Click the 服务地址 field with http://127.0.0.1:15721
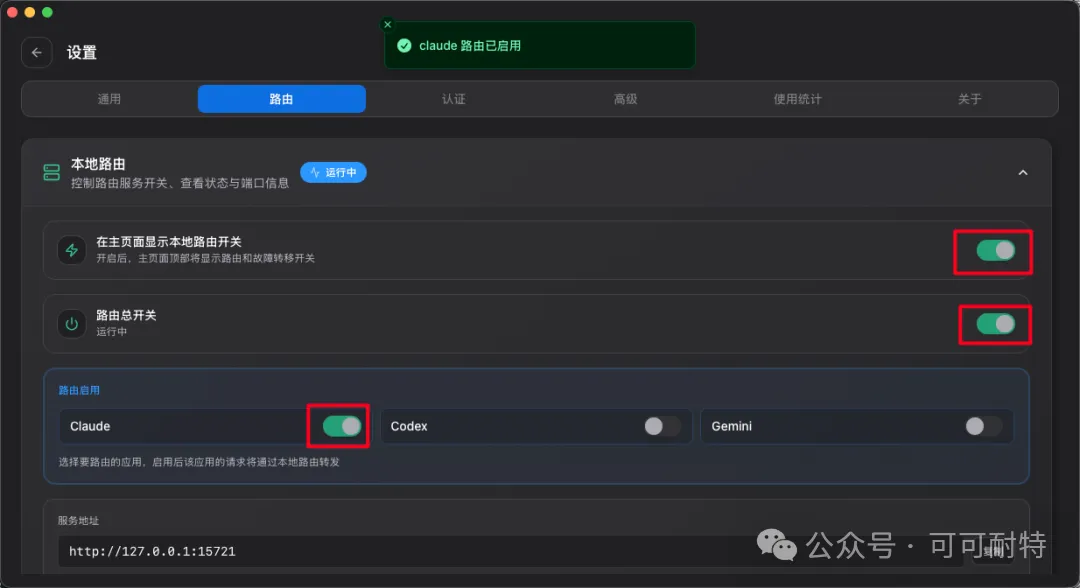 coord(510,552)
